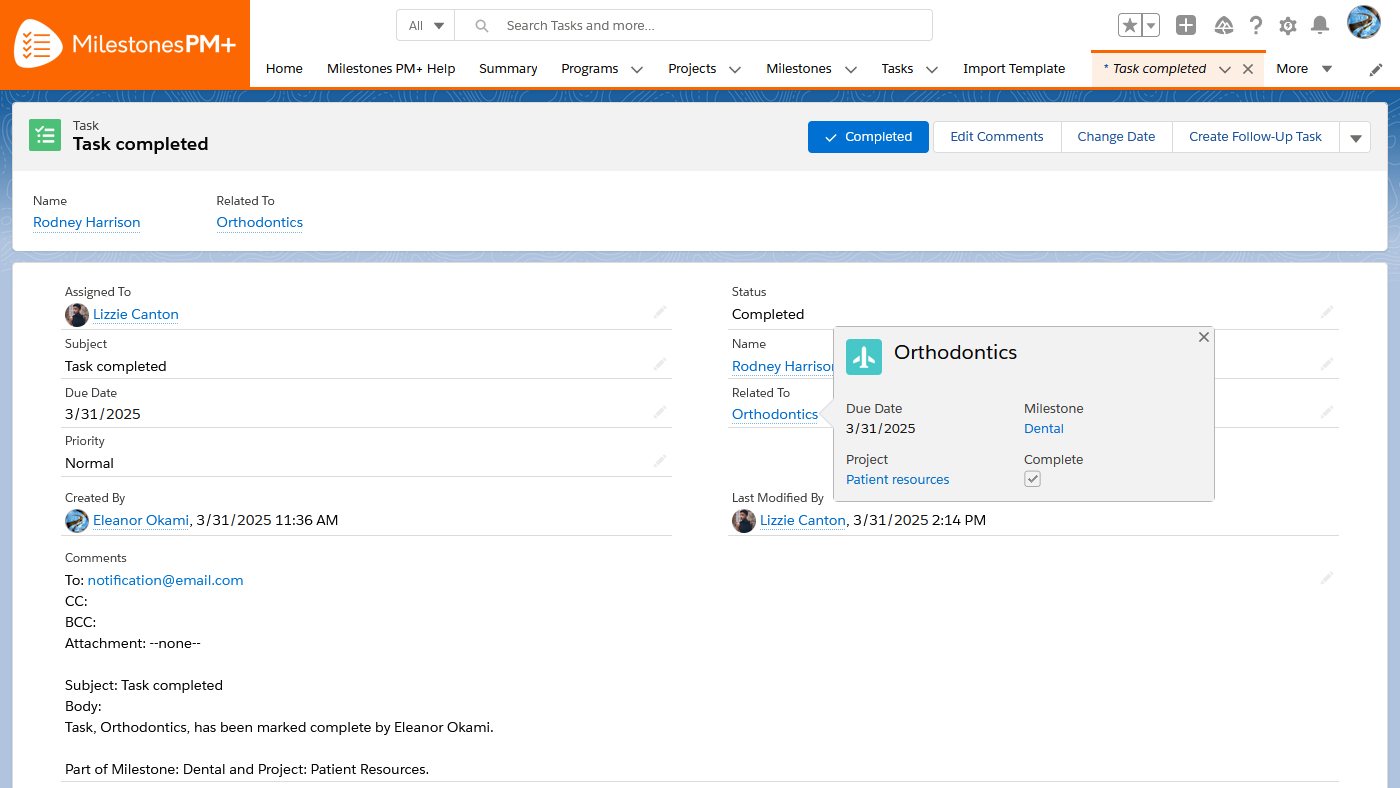Expand the Programs tab dropdown
Viewport: 1400px width, 788px height.
pyautogui.click(x=637, y=69)
